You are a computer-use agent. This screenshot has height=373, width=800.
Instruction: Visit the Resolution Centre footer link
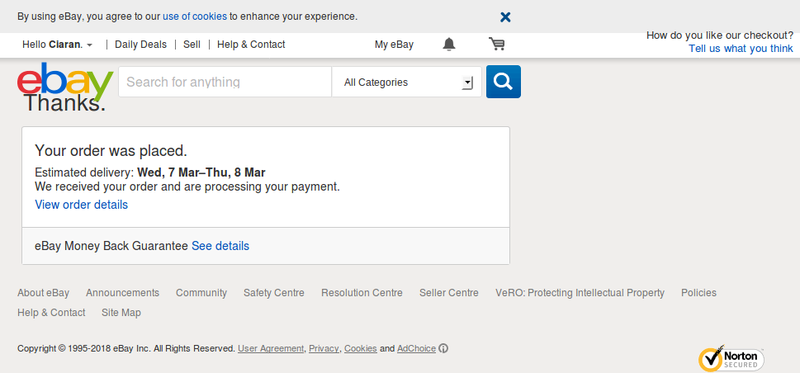pos(362,293)
